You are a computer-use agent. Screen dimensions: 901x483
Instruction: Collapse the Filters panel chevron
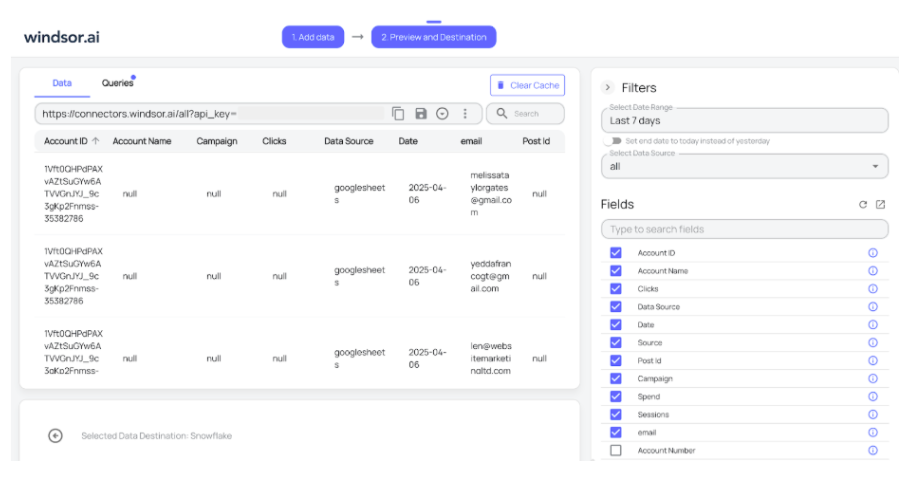click(607, 88)
